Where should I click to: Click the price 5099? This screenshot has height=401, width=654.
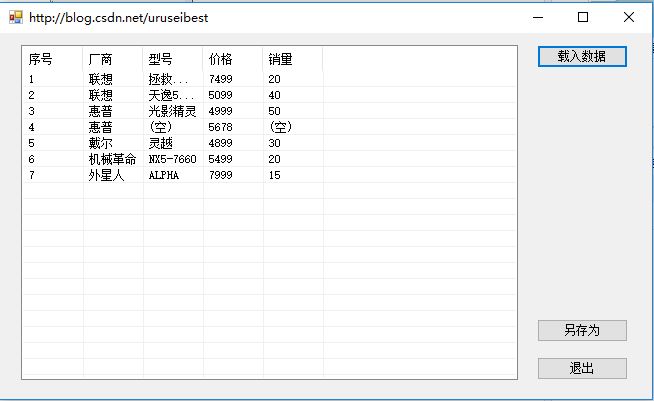point(221,95)
